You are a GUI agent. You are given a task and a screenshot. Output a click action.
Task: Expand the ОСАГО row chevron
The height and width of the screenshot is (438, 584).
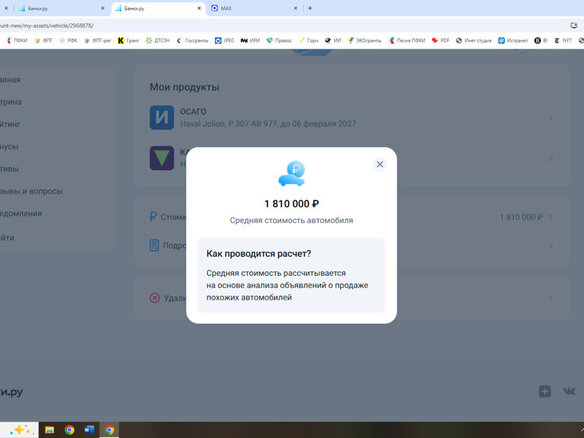(x=551, y=117)
